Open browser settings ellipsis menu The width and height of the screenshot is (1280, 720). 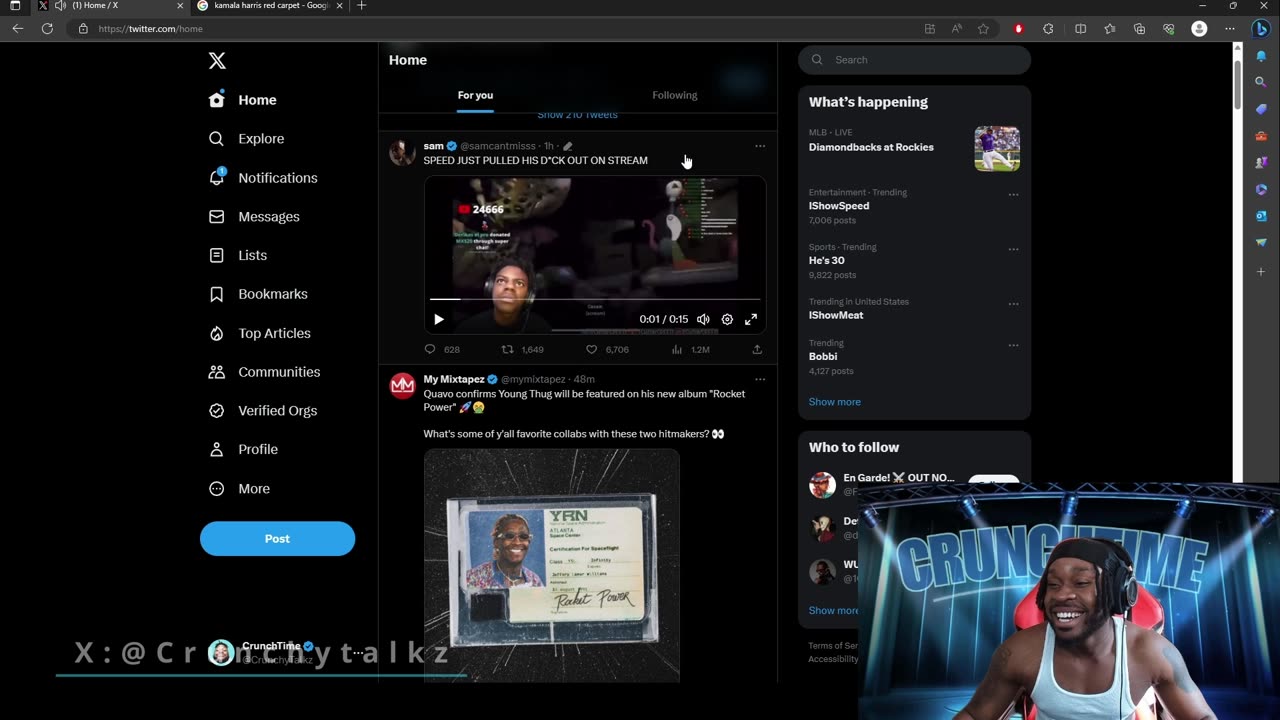tap(1229, 29)
